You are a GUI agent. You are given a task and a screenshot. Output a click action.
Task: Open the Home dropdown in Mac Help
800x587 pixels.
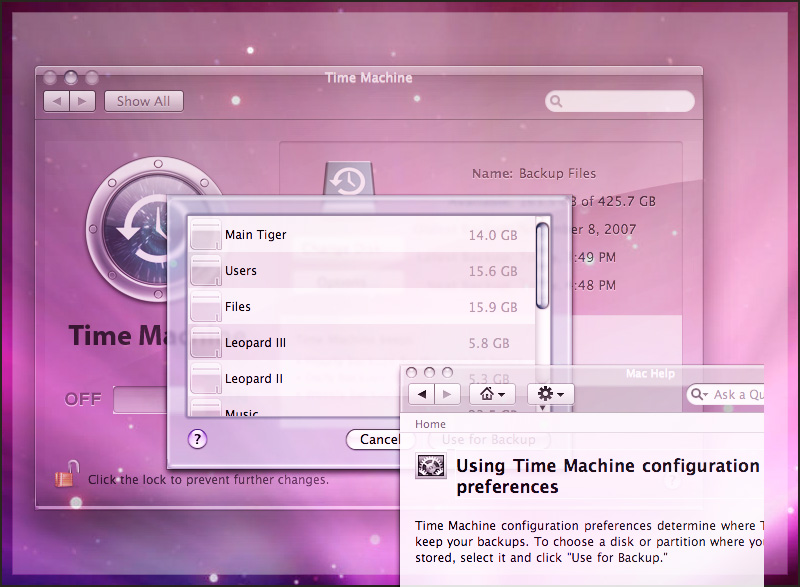tap(492, 394)
